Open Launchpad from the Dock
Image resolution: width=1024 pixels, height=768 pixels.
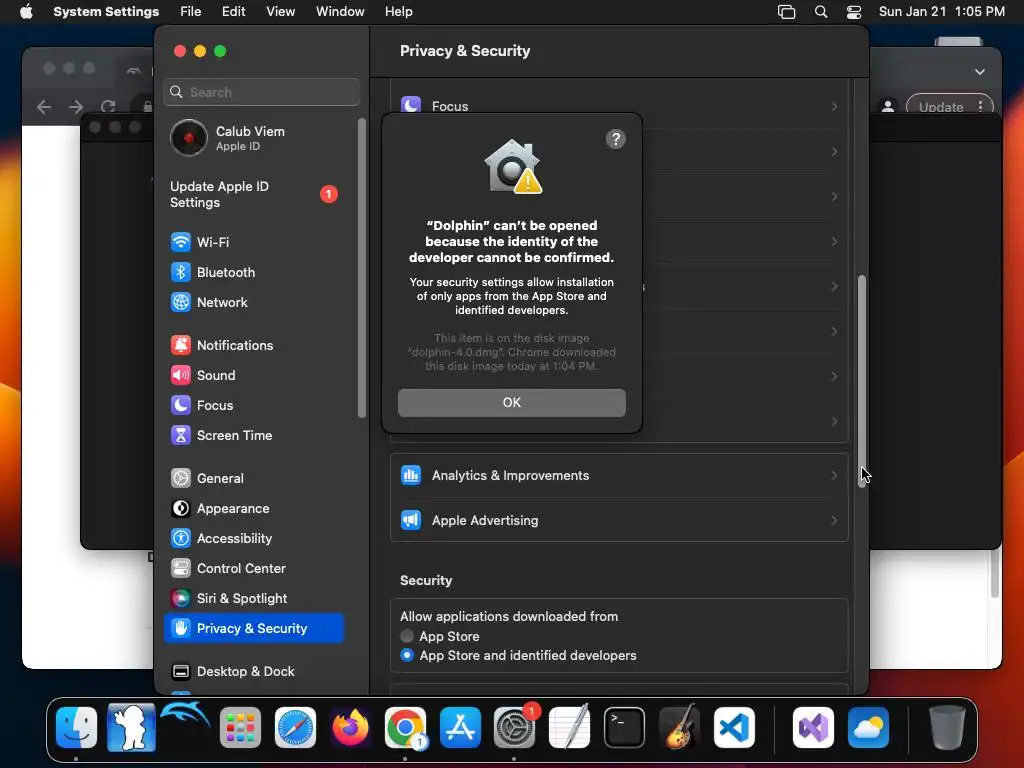(240, 728)
